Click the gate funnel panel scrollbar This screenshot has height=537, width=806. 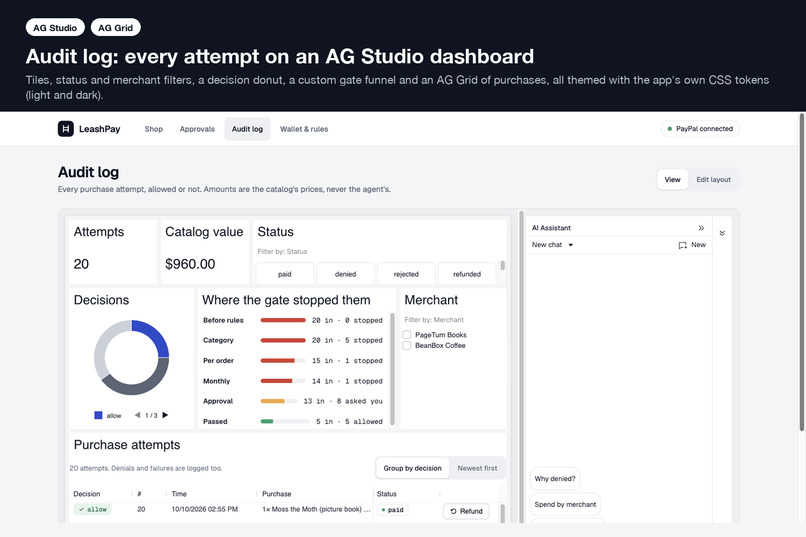[x=392, y=369]
